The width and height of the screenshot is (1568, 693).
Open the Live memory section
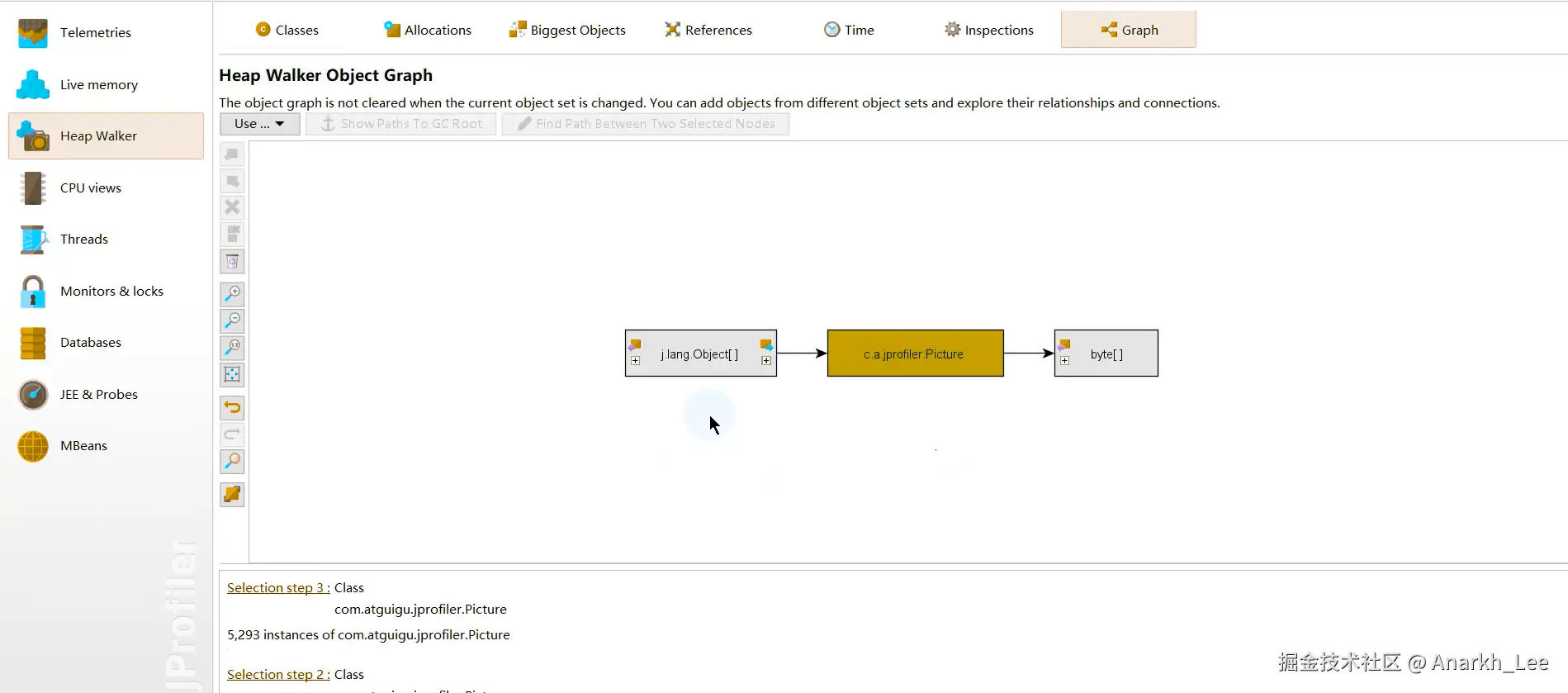click(106, 84)
